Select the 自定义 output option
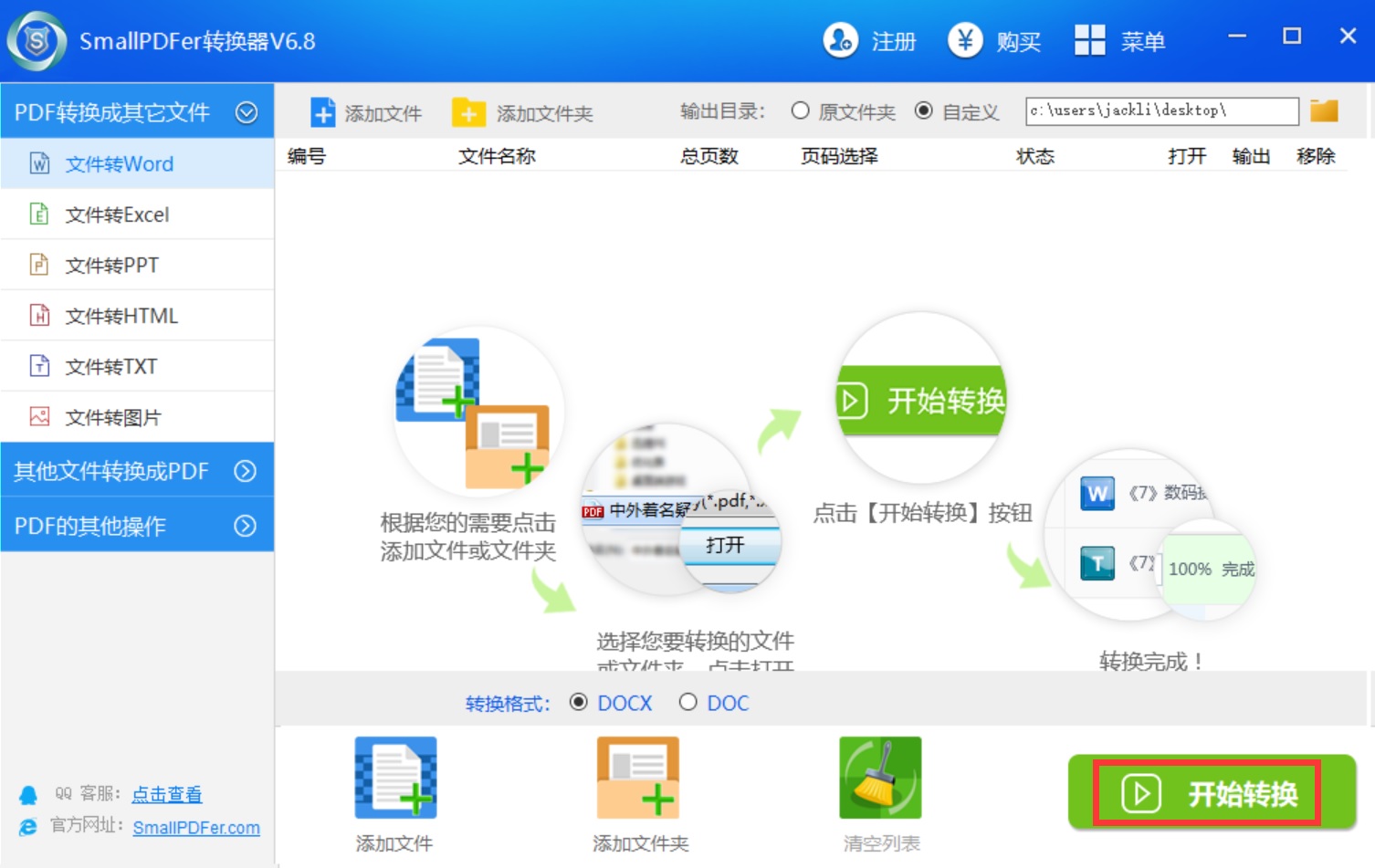The image size is (1375, 868). click(x=957, y=111)
